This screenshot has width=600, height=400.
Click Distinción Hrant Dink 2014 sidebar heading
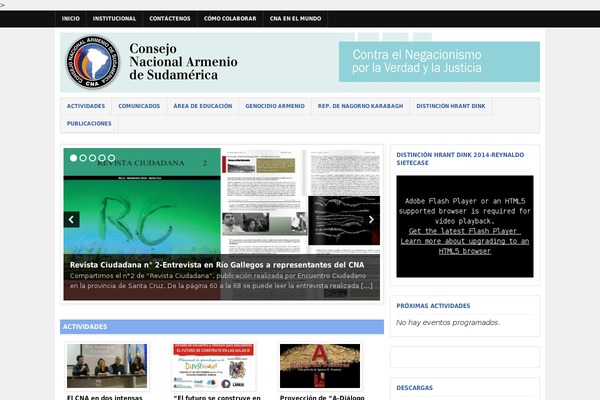[460, 159]
